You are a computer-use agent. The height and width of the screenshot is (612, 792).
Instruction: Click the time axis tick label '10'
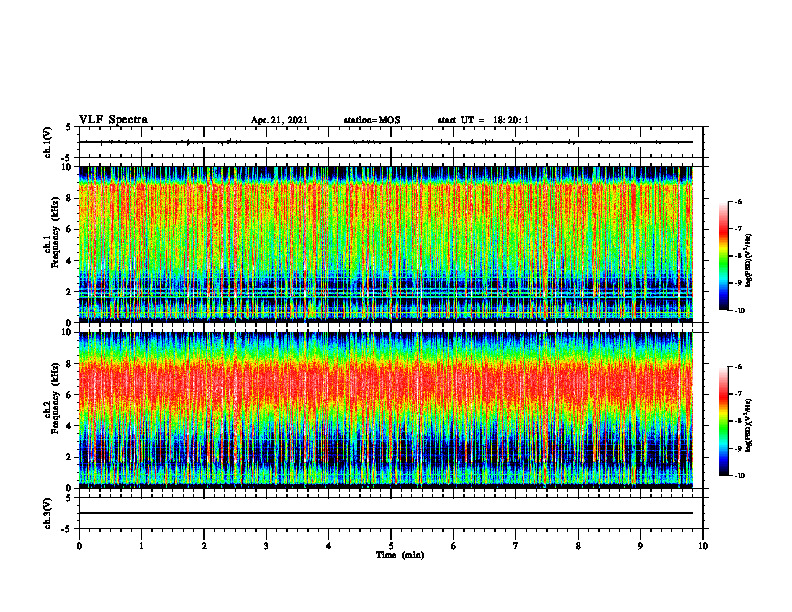(x=703, y=546)
